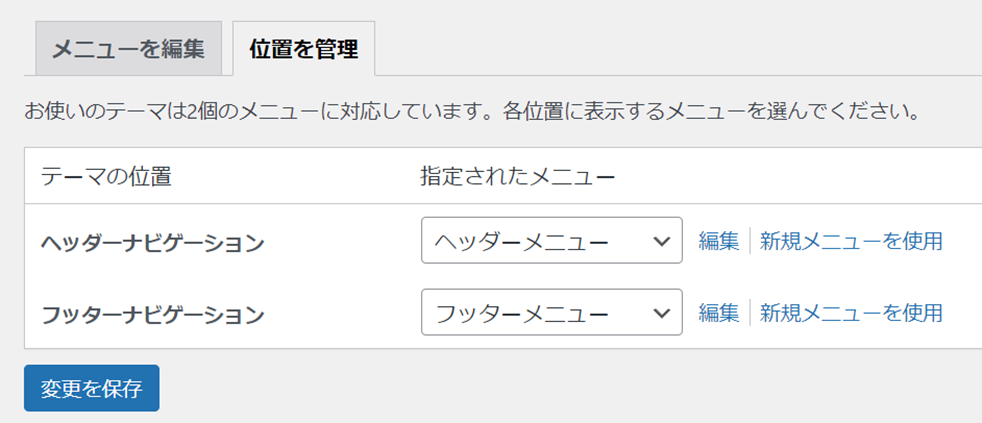Click the chevron arrow on フッターメニュー select
This screenshot has width=982, height=423.
(661, 313)
